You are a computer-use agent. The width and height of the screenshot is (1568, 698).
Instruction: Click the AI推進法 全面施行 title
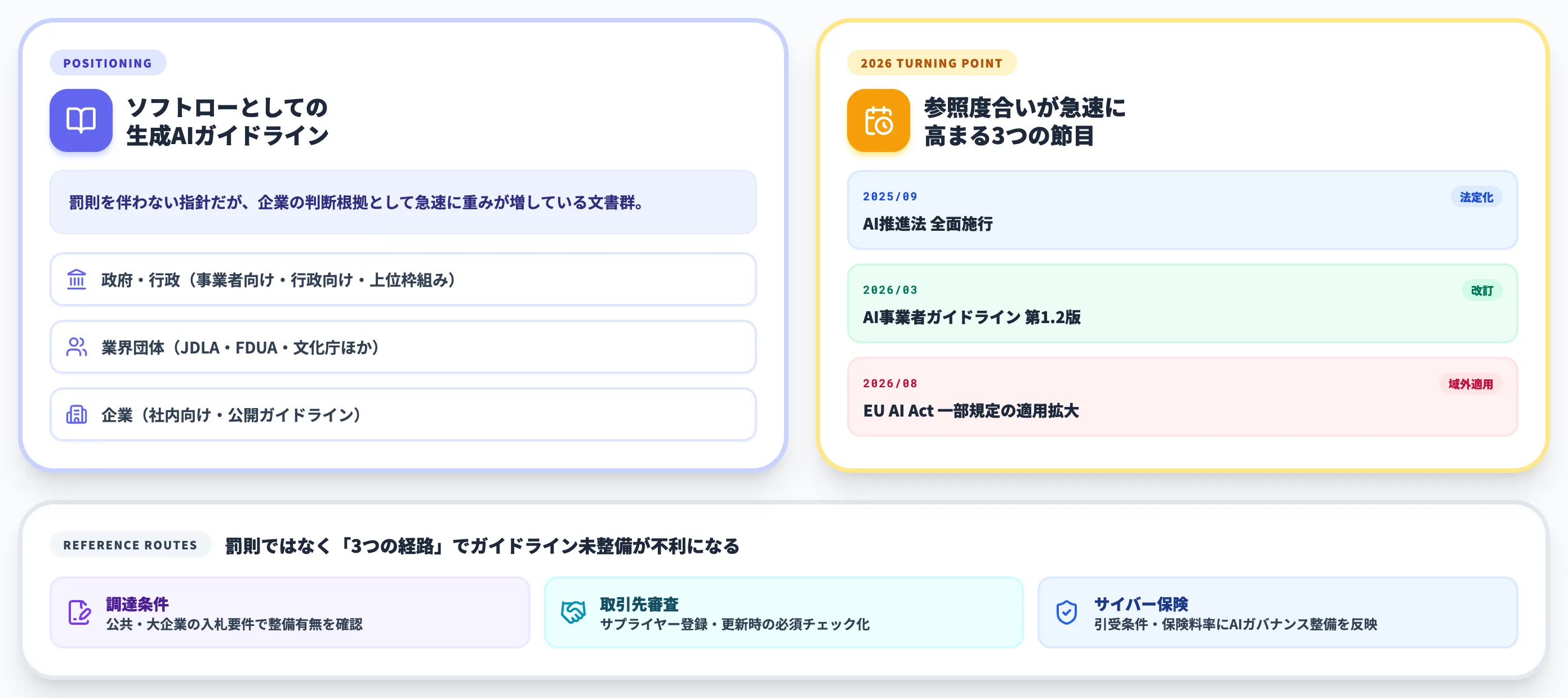click(928, 224)
